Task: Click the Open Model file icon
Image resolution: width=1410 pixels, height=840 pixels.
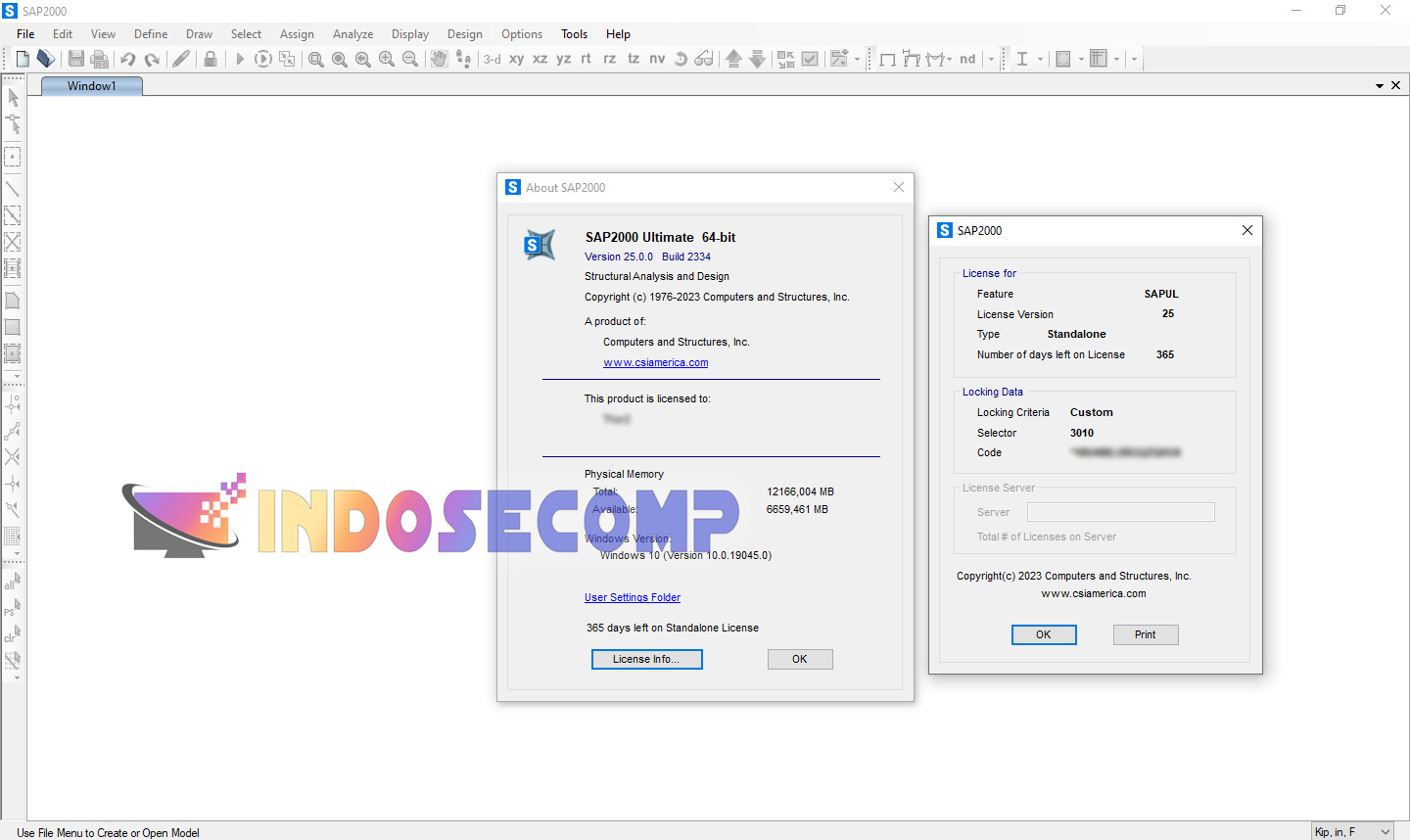Action: tap(45, 59)
